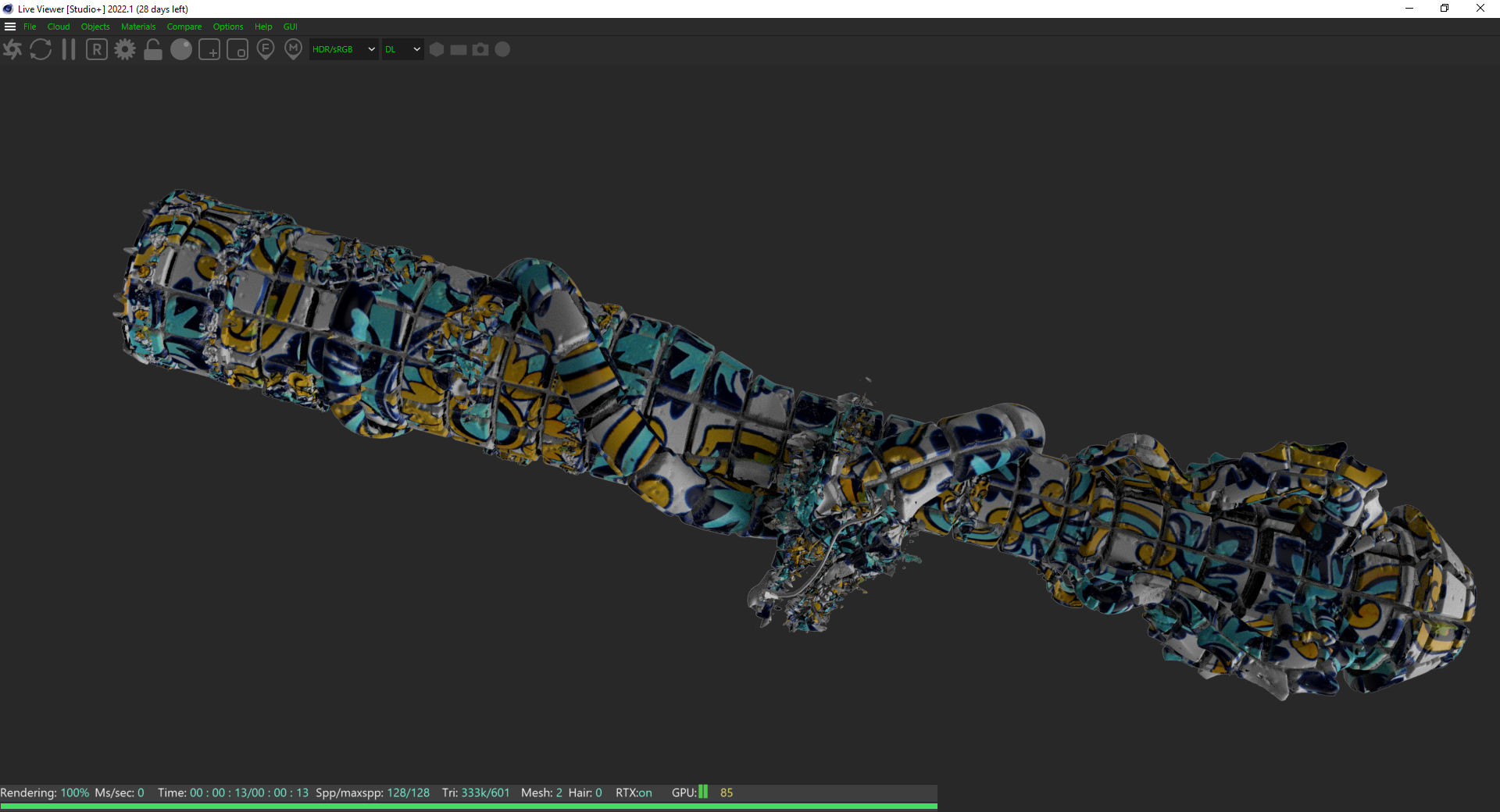The image size is (1500, 812).
Task: Click the R reset render icon
Action: [x=97, y=50]
